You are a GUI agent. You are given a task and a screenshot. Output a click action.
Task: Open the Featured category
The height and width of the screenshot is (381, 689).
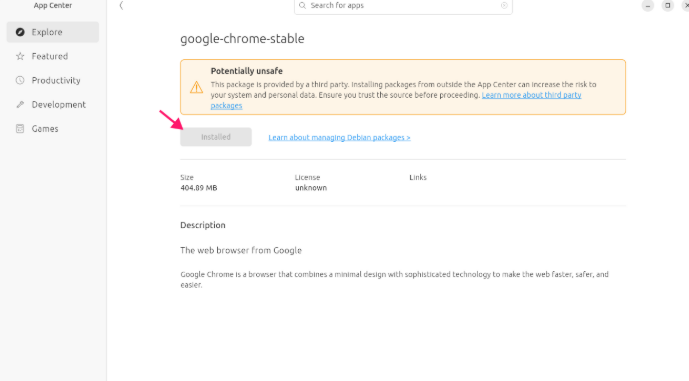[53, 56]
